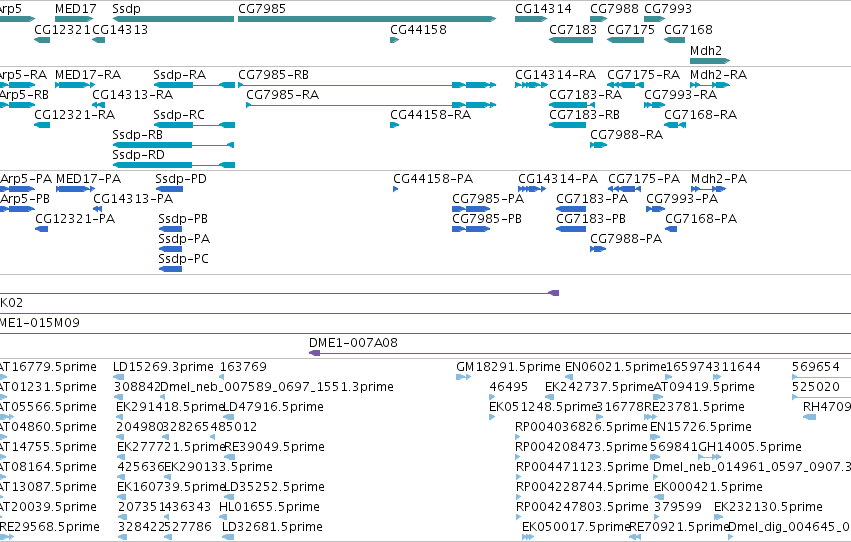Click the MED17 gene label
The height and width of the screenshot is (542, 851).
point(75,9)
